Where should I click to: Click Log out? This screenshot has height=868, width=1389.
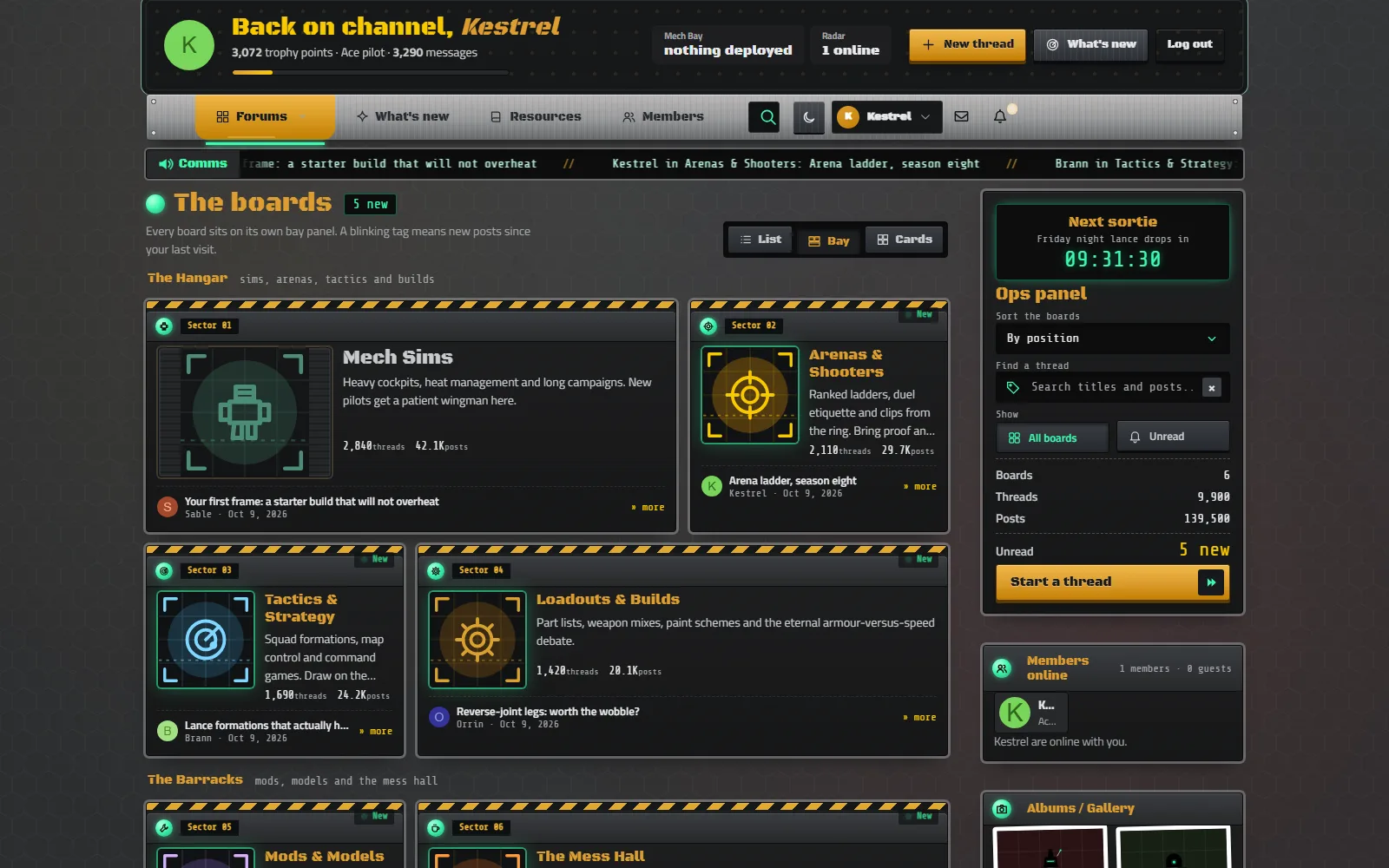(x=1189, y=44)
